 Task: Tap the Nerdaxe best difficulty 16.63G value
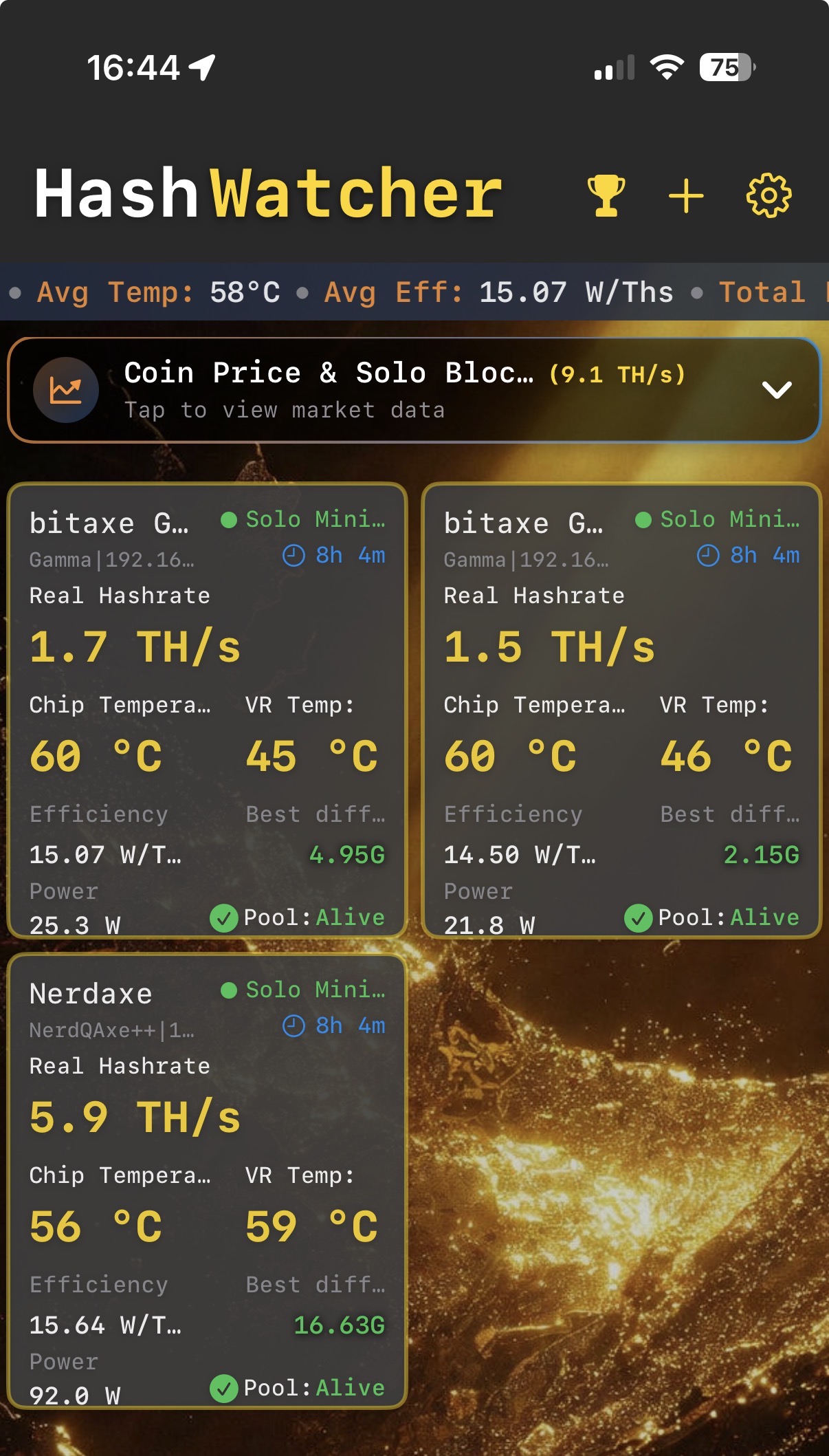339,1325
